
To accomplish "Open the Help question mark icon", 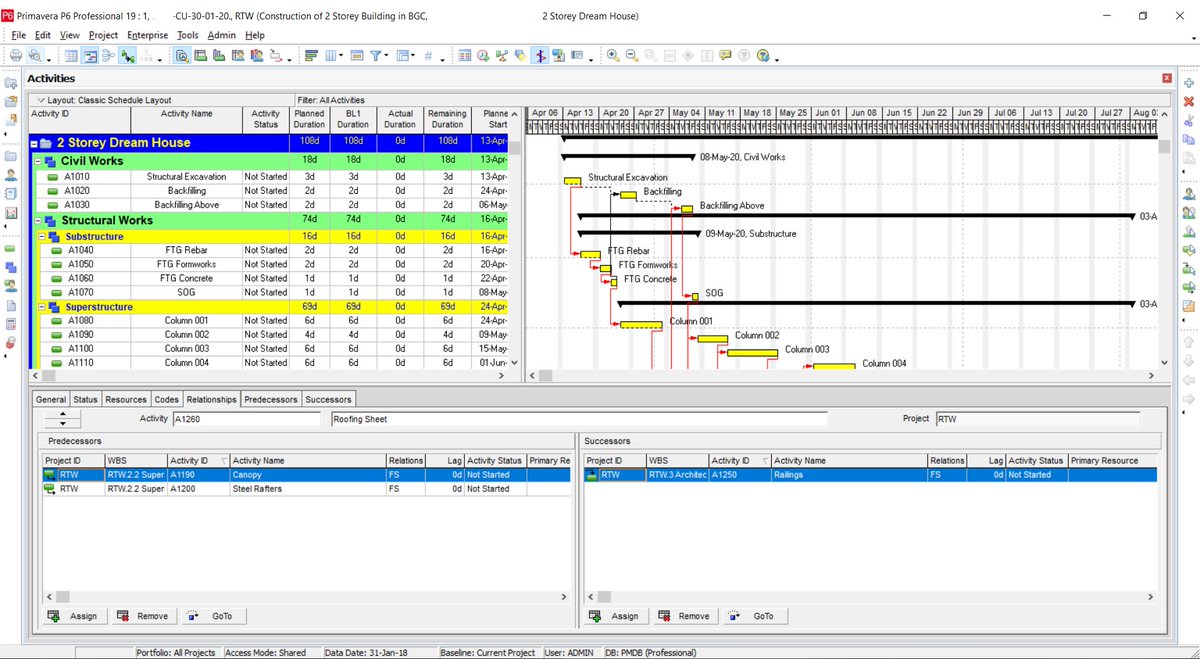I will (763, 56).
